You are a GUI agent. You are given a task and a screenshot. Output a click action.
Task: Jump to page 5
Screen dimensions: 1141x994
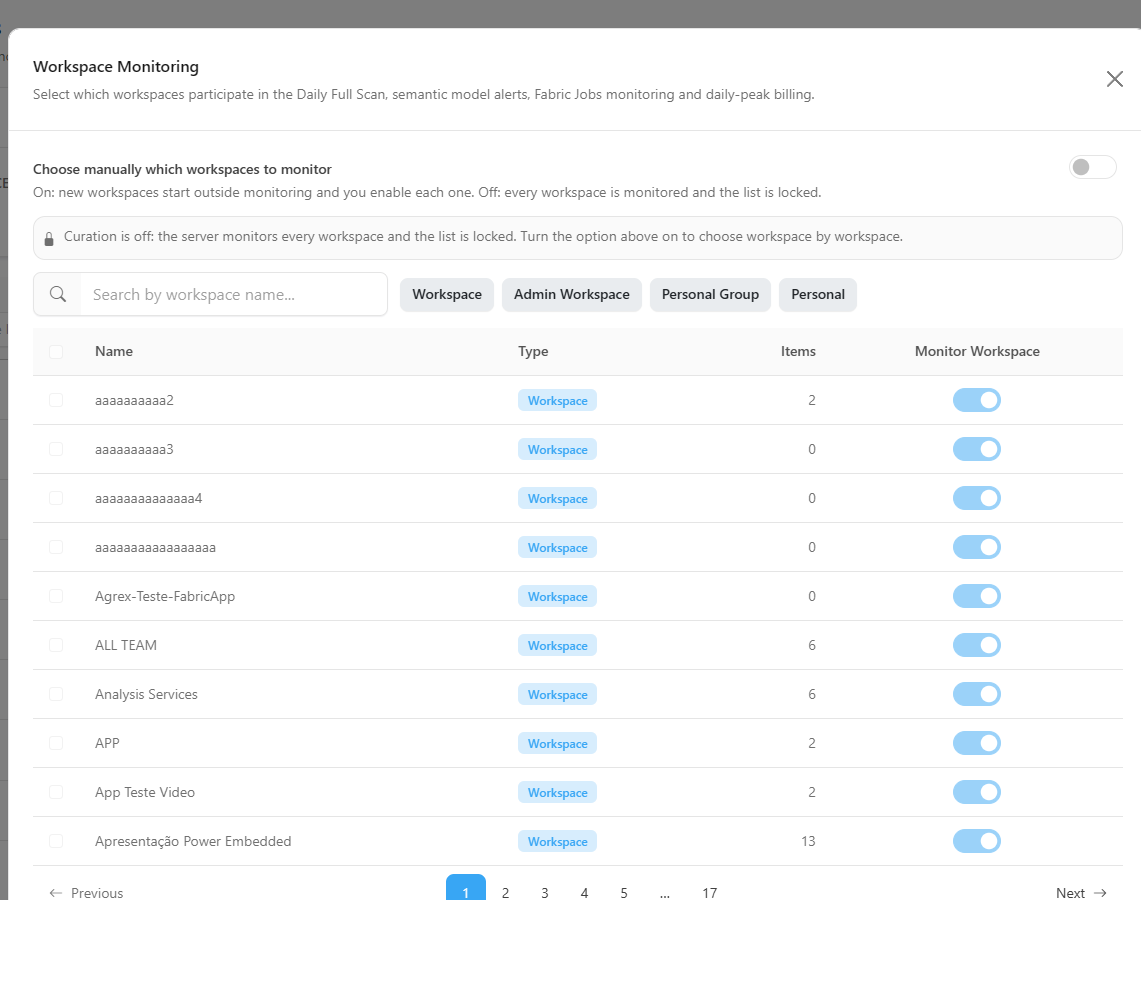click(624, 893)
